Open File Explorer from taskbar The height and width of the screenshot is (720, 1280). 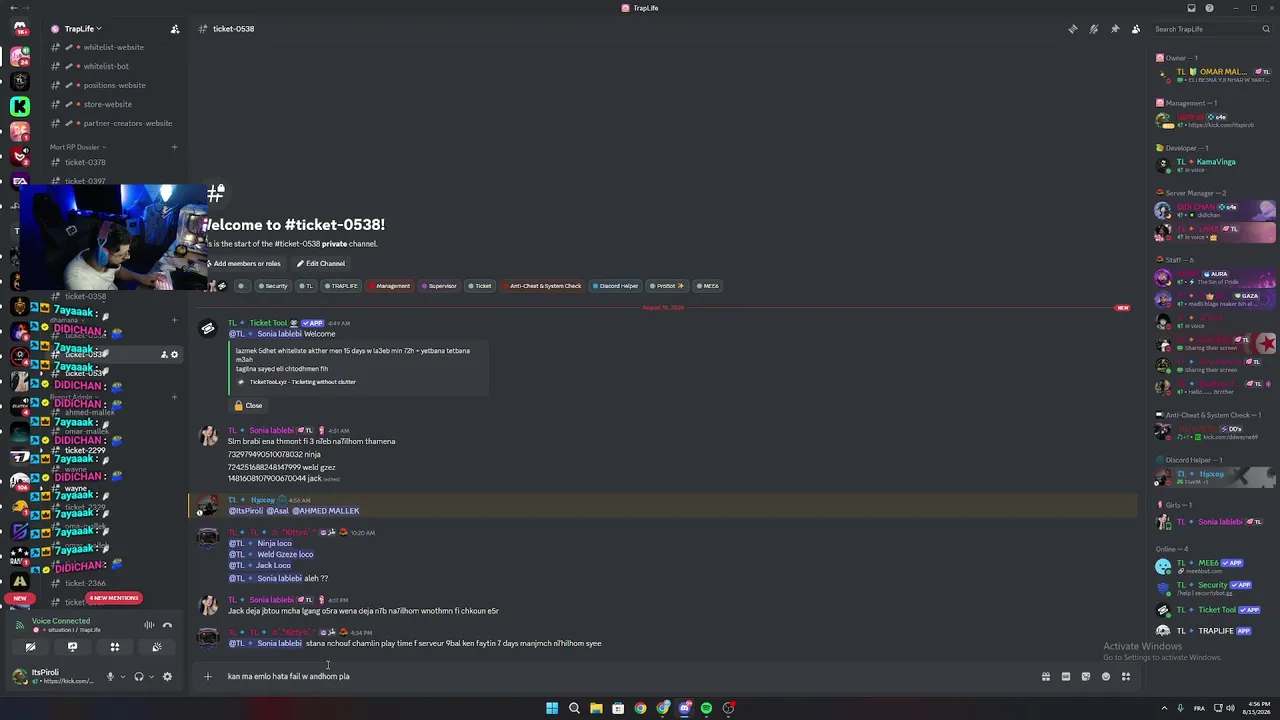pos(596,708)
